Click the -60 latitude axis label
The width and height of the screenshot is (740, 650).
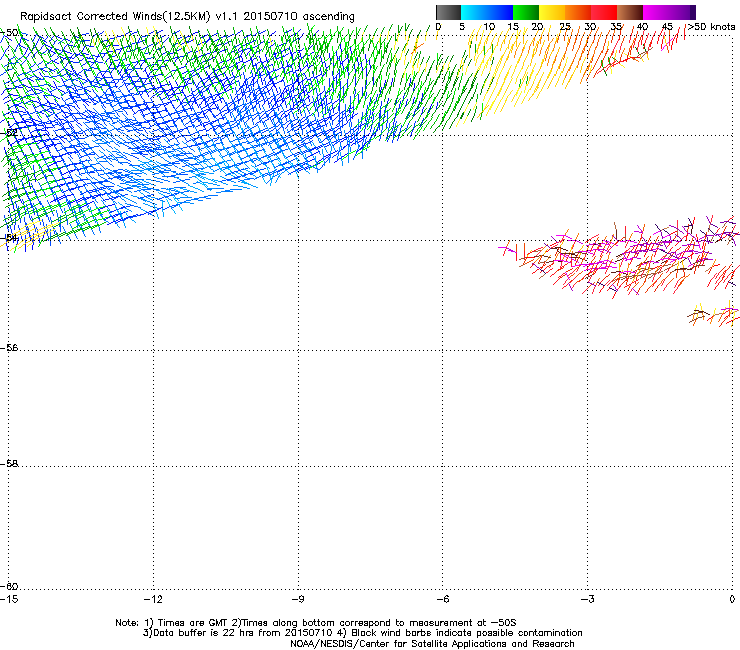tap(9, 586)
